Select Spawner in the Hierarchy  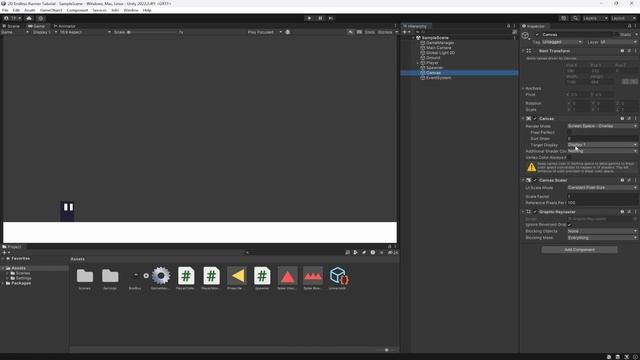pyautogui.click(x=434, y=68)
